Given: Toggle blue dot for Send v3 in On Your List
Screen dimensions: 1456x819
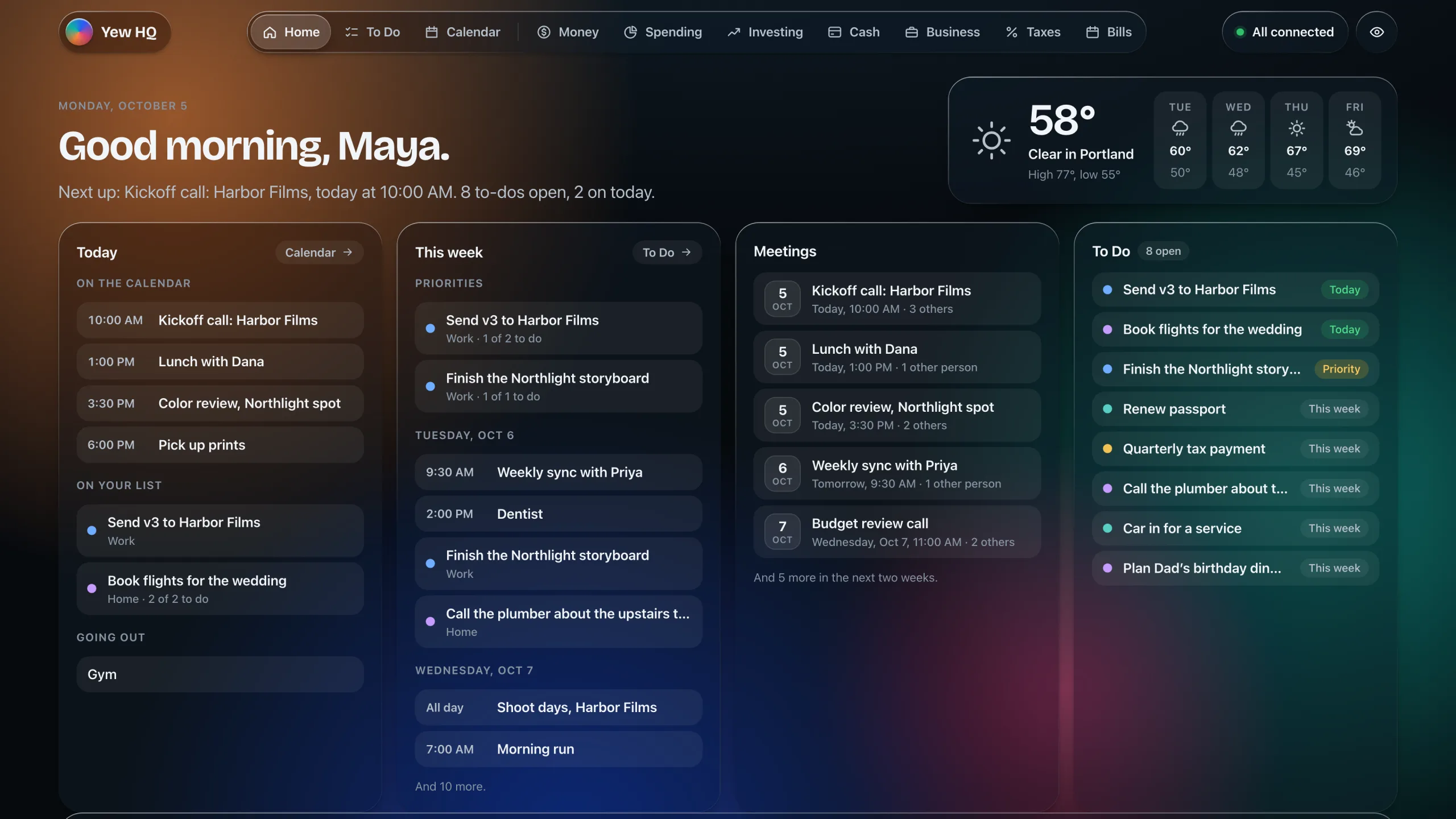Looking at the screenshot, I should [92, 531].
